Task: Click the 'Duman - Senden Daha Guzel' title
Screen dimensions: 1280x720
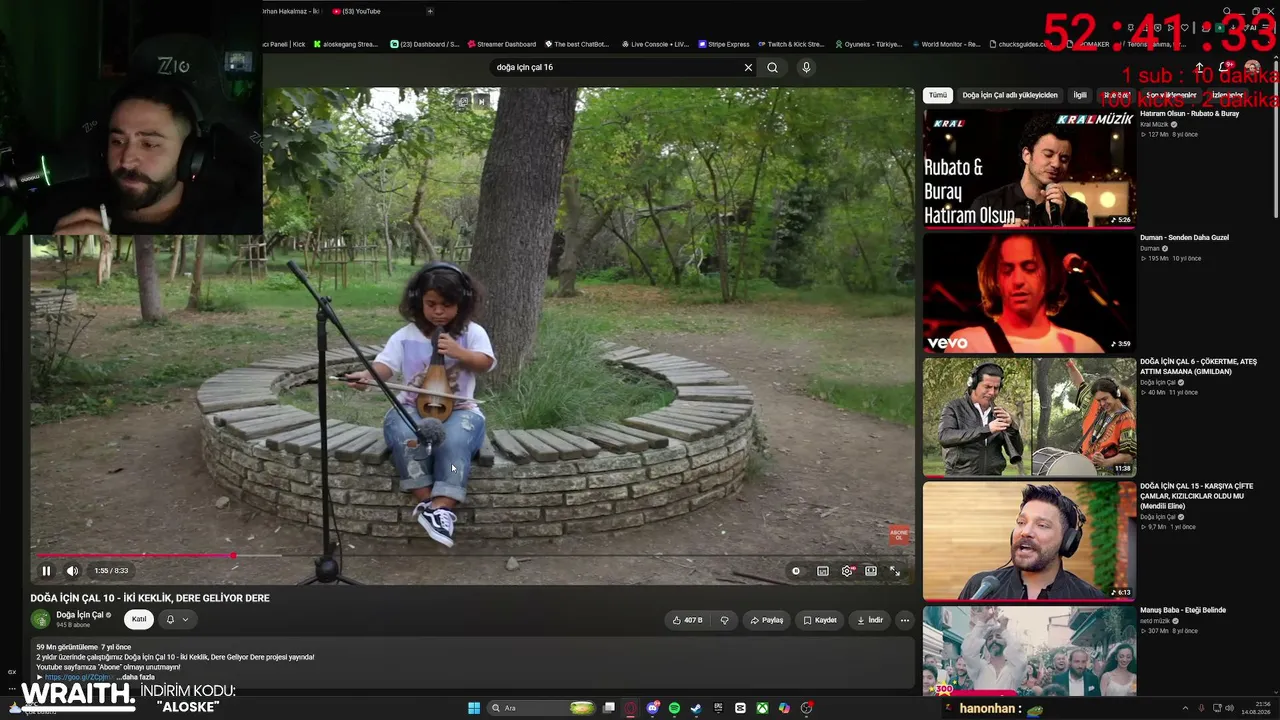Action: 1184,238
